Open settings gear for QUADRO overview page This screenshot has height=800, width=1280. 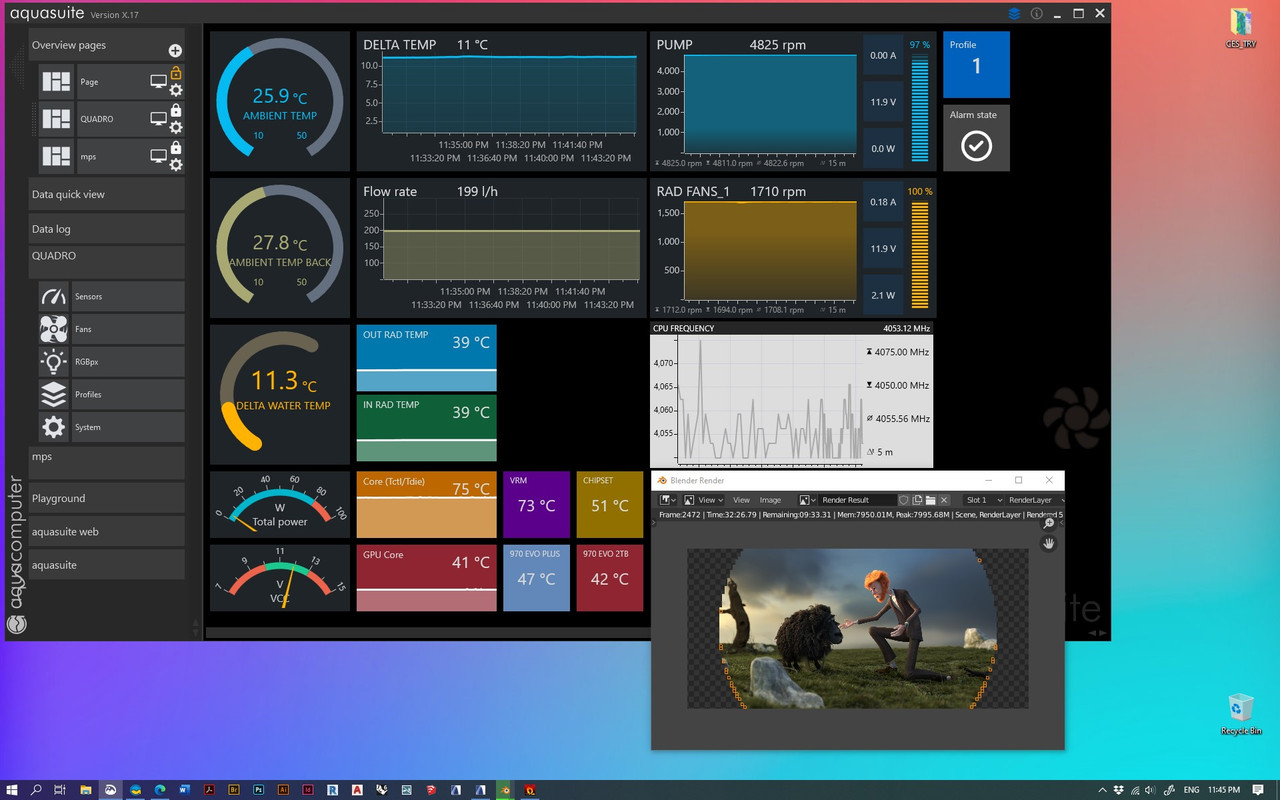[x=176, y=127]
